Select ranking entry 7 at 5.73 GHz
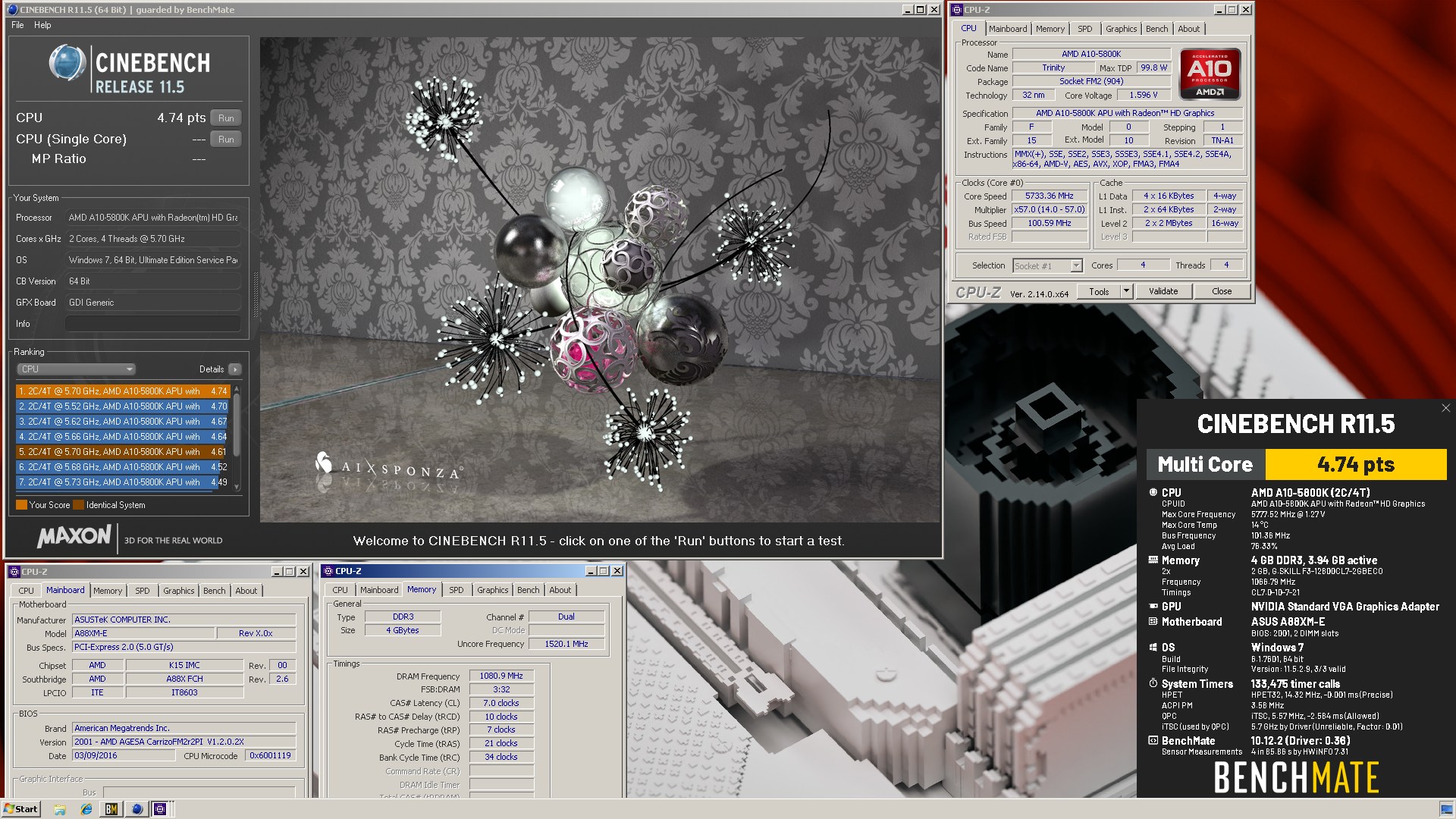 tap(122, 482)
